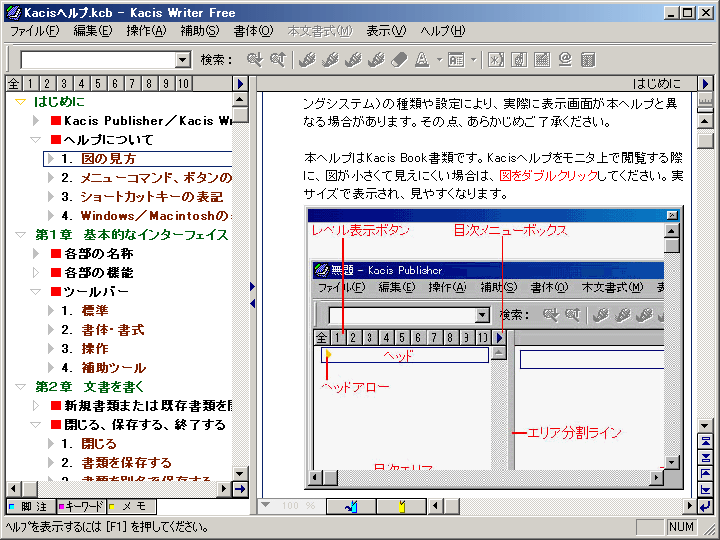Click the ruler icon above text scrollbar
The width and height of the screenshot is (720, 540).
pos(705,101)
